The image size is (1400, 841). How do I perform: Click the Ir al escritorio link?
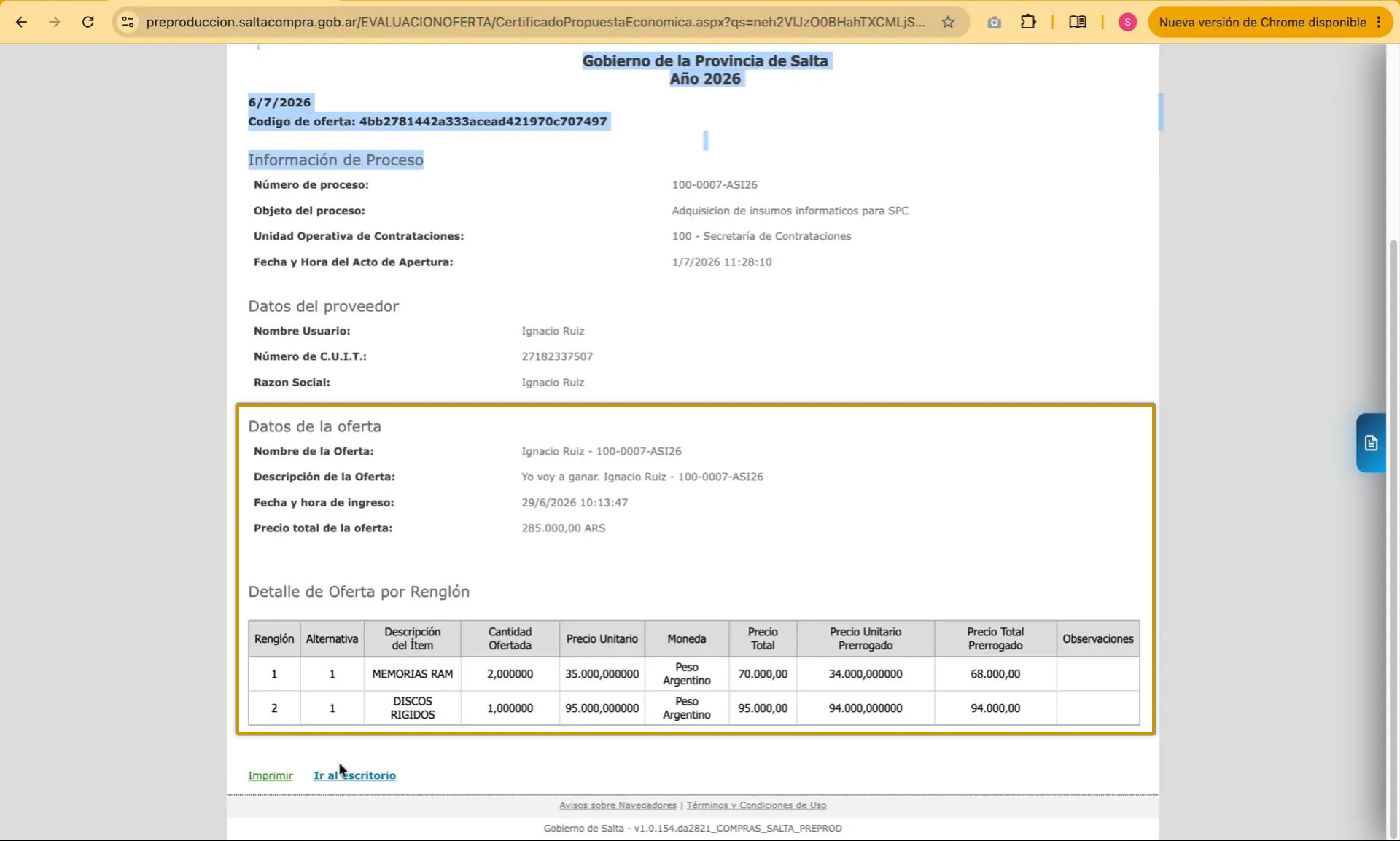coord(354,775)
